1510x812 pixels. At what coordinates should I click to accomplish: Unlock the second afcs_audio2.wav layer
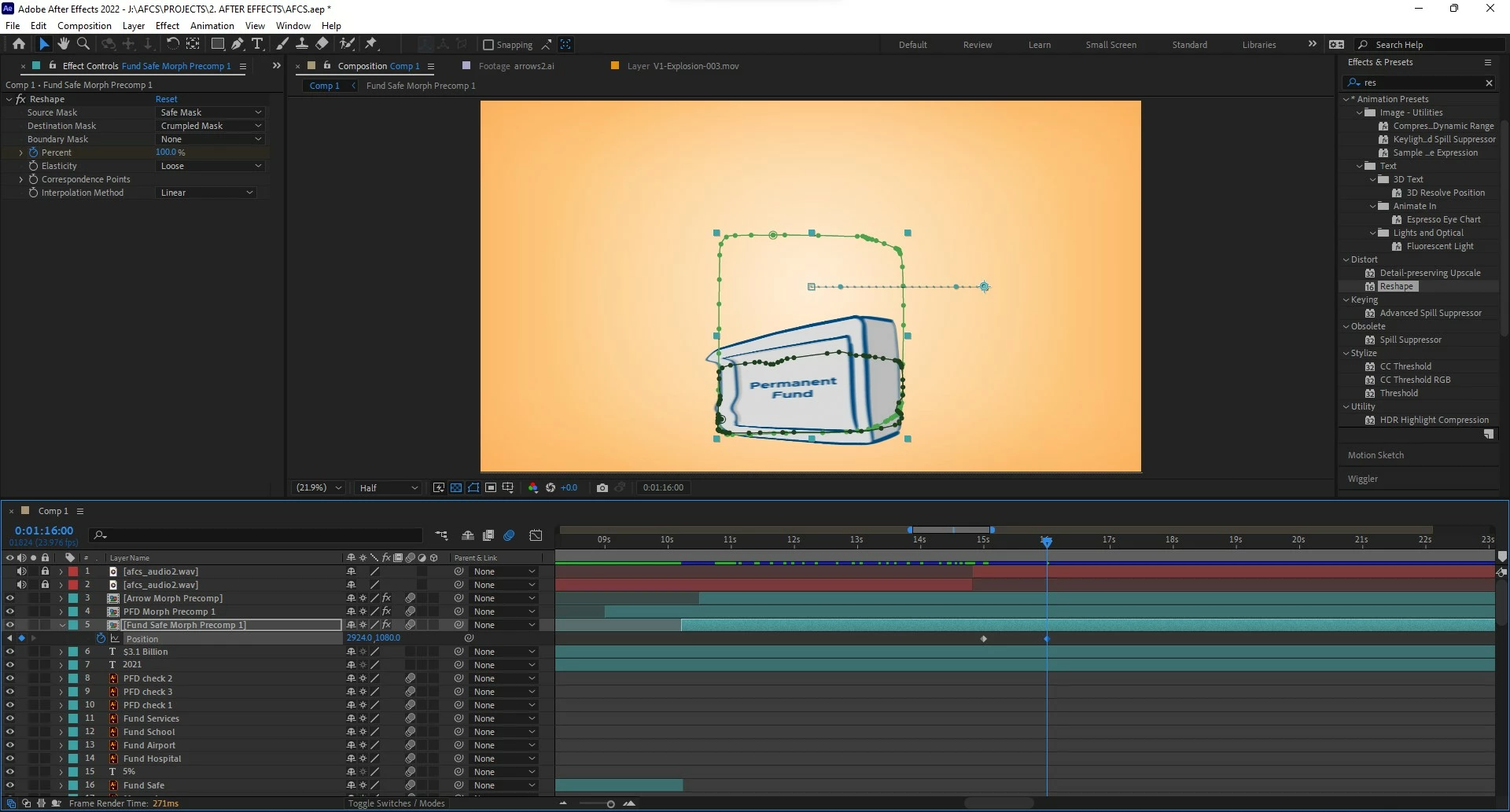click(45, 585)
